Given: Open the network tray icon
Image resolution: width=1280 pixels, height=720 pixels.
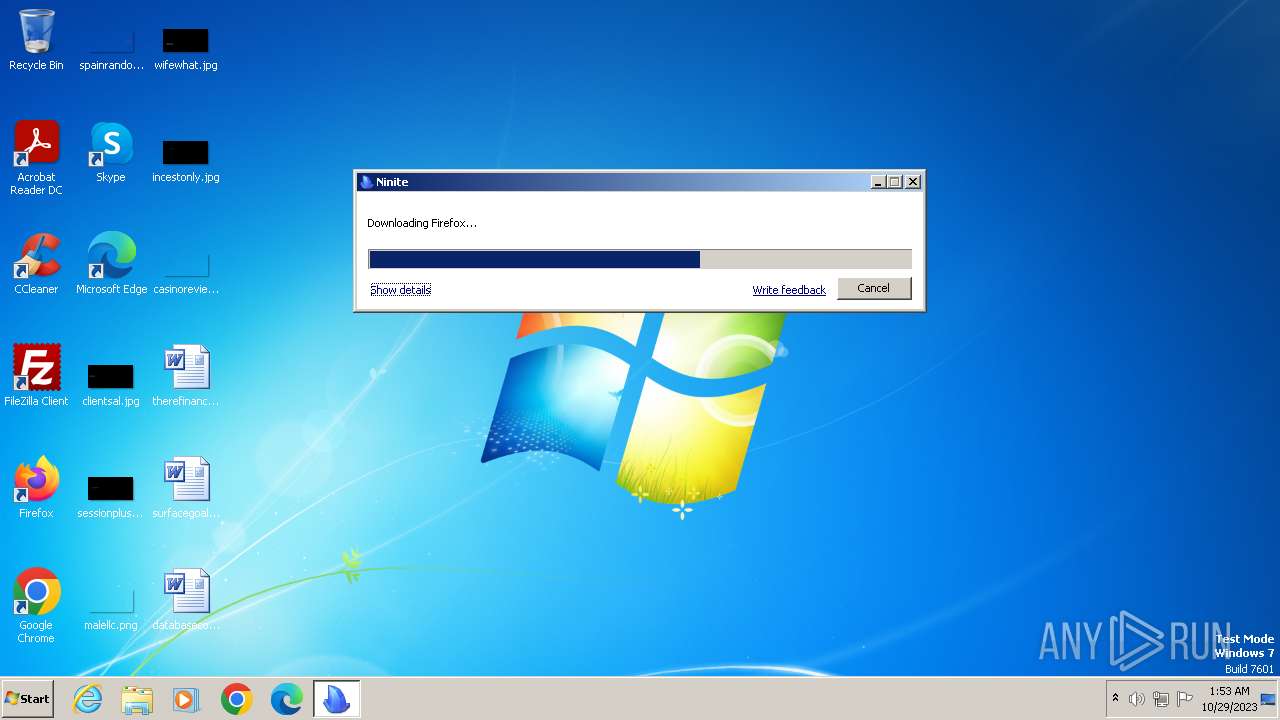Looking at the screenshot, I should pos(1161,699).
